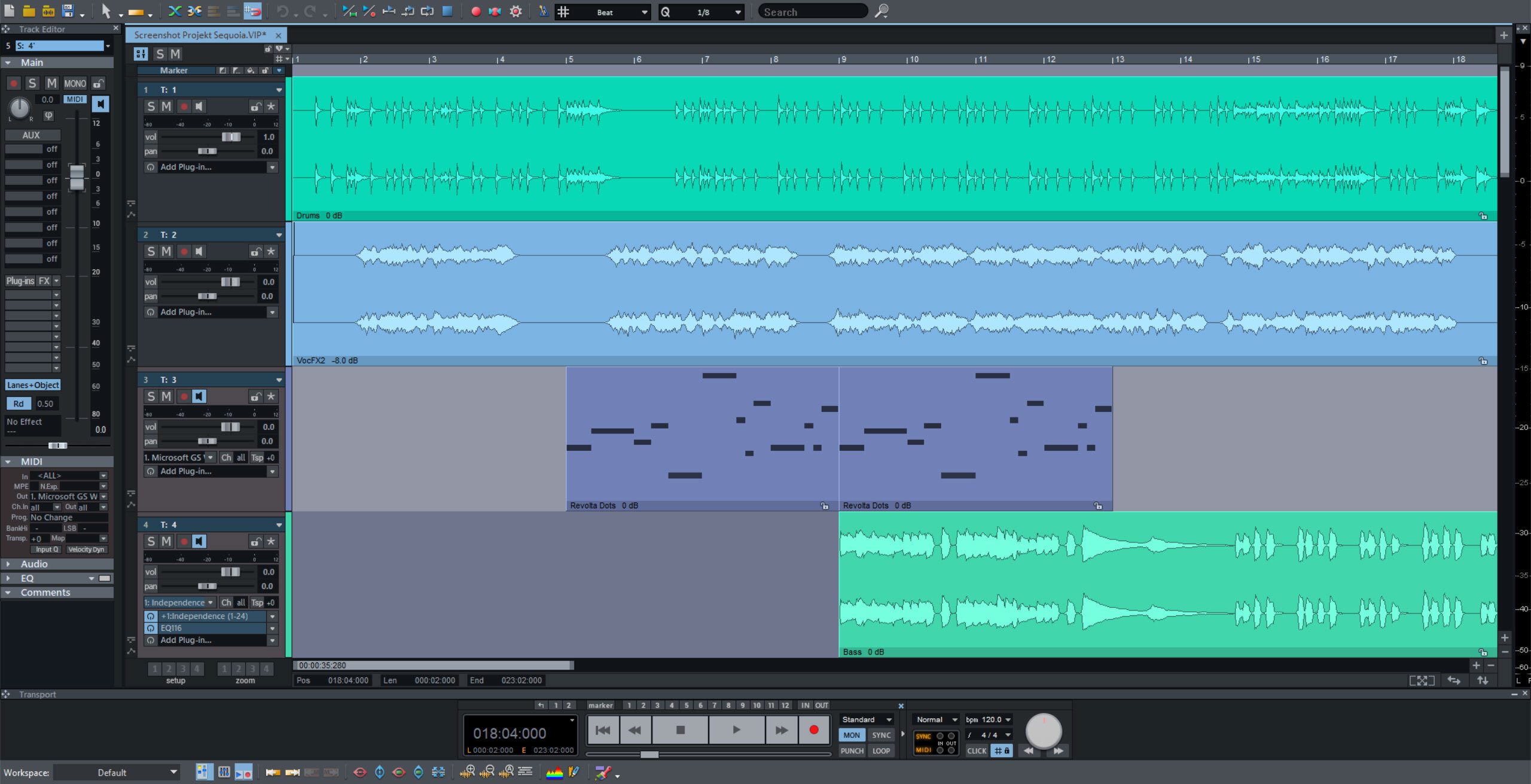Select the spectral rainbow display icon
Viewport: 1531px width, 784px height.
pyautogui.click(x=554, y=772)
